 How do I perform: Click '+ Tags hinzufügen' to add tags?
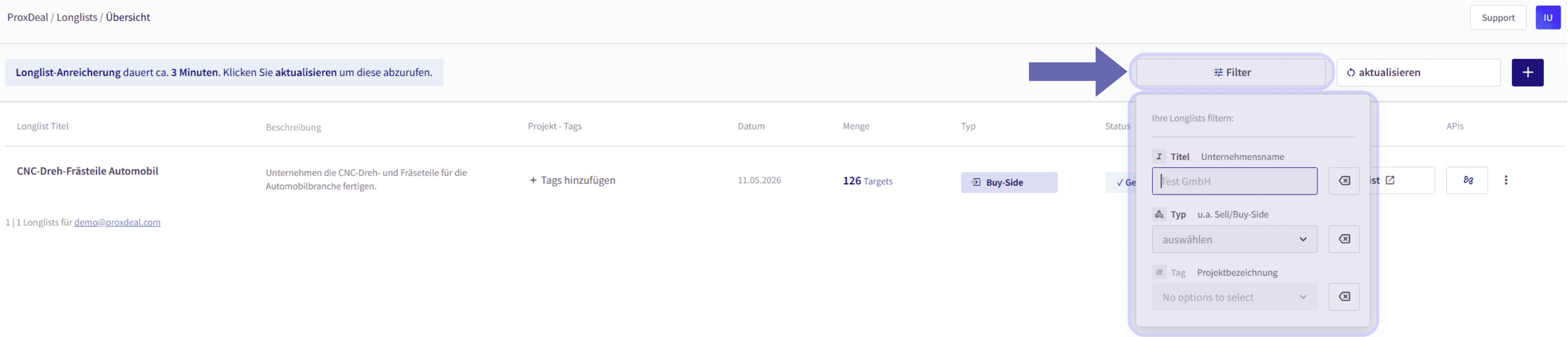coord(572,181)
